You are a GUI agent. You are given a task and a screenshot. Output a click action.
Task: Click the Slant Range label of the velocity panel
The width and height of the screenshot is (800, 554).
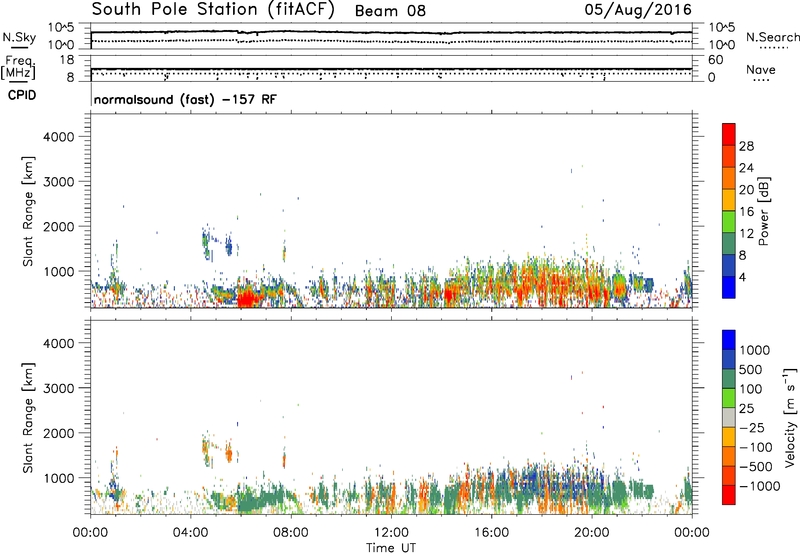[28, 418]
